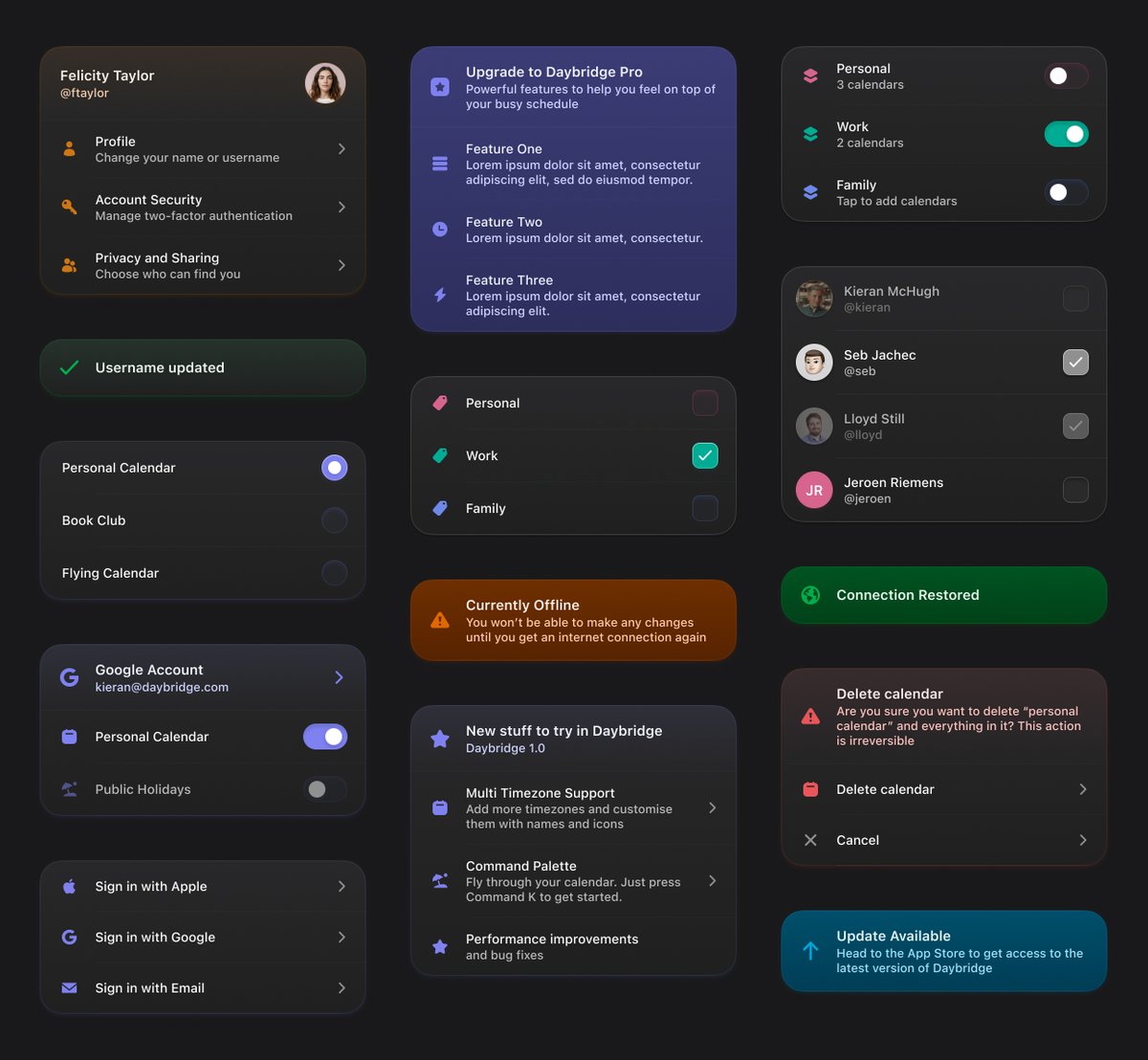The width and height of the screenshot is (1148, 1060).
Task: Click the pink layers icon beside Personal calendars
Action: (x=810, y=77)
